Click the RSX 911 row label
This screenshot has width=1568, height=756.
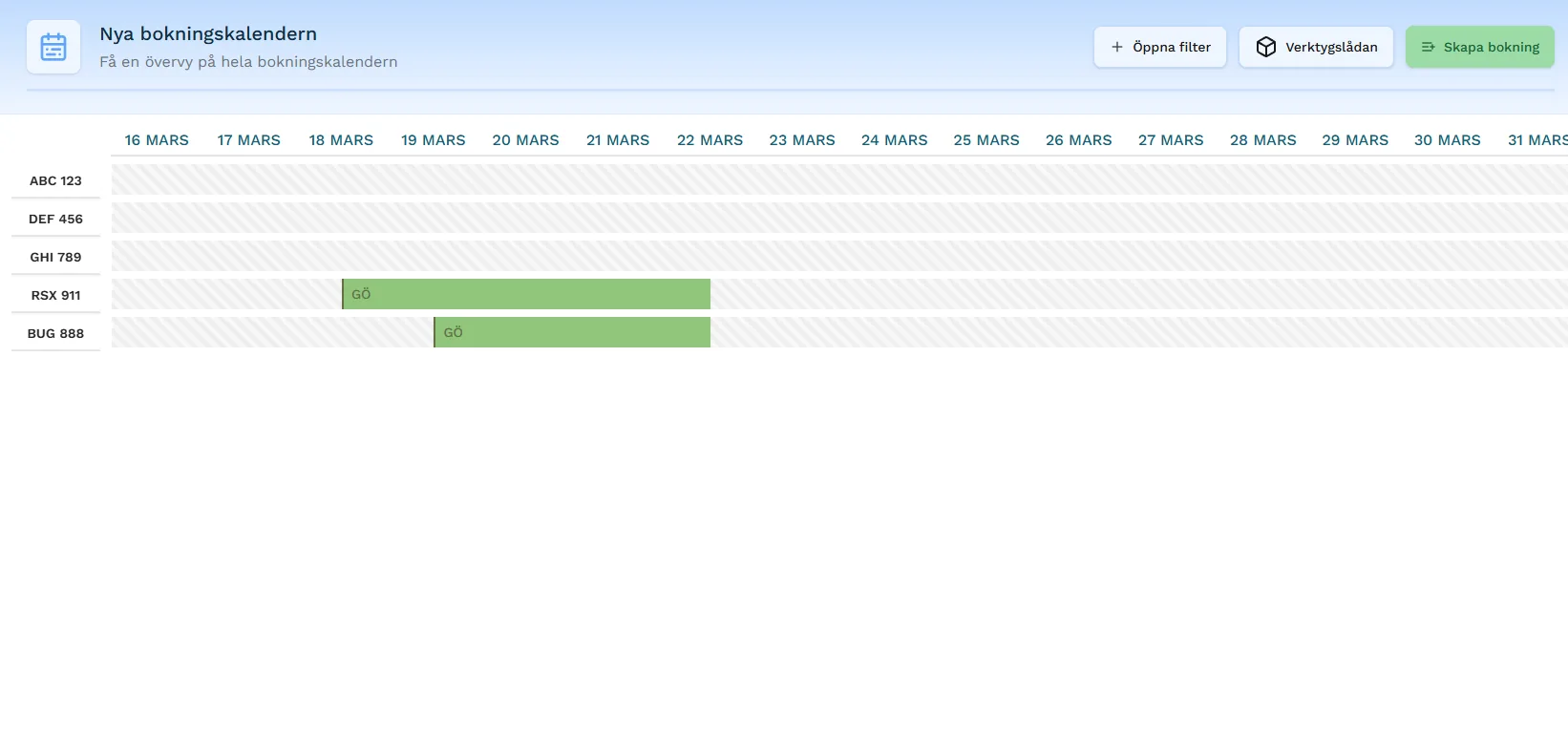[x=55, y=295]
